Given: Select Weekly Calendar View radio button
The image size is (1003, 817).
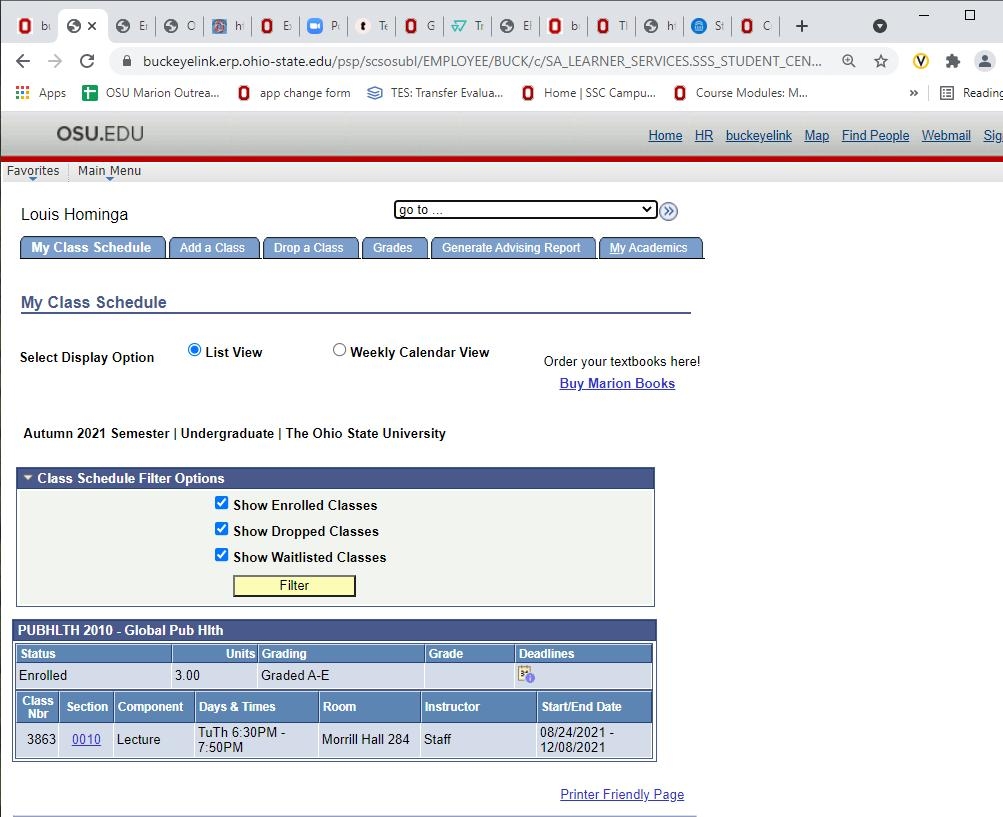Looking at the screenshot, I should tap(340, 350).
